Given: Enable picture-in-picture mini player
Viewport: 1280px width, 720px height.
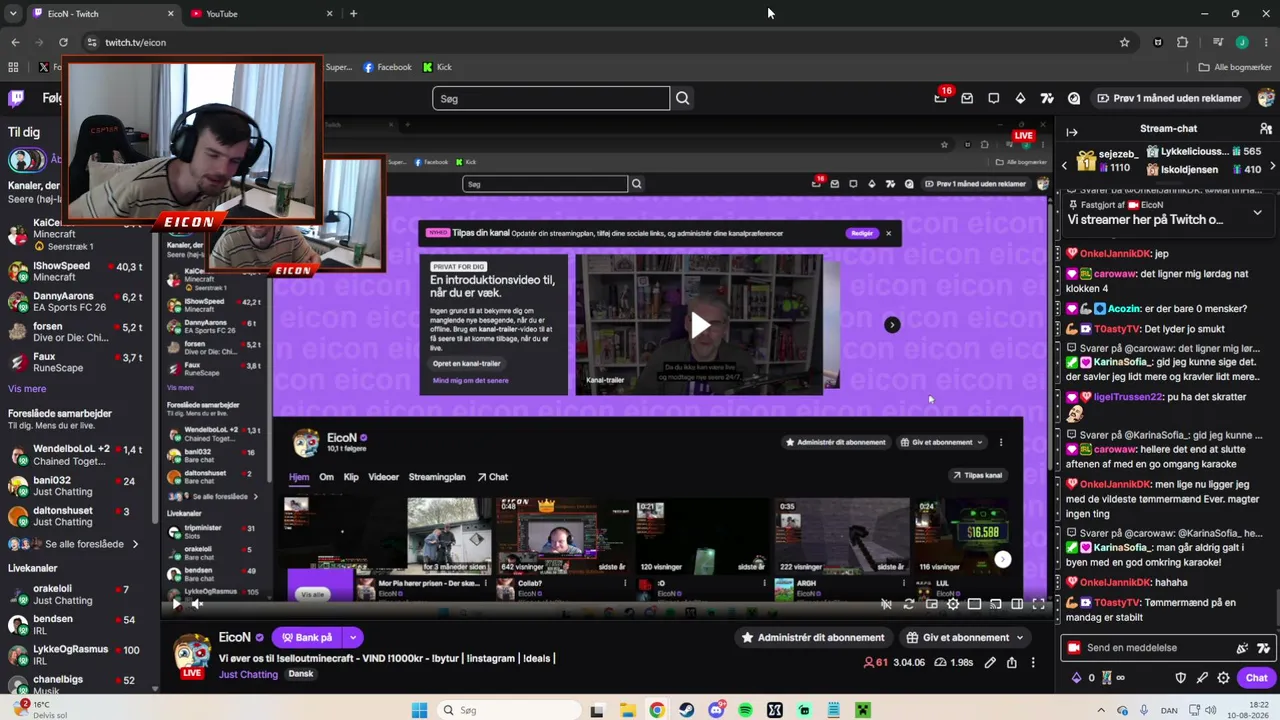Looking at the screenshot, I should 931,604.
